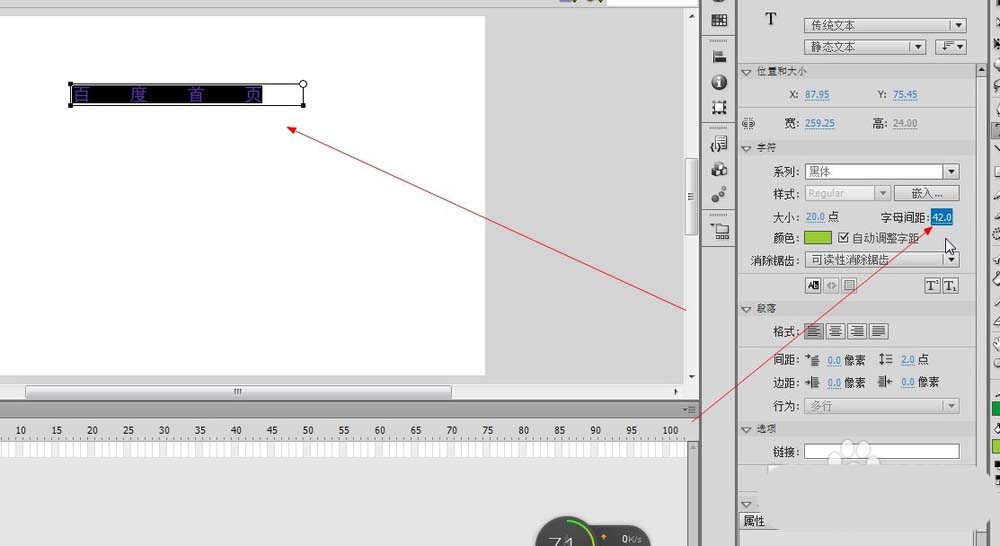
Task: Open the timeline panel options menu
Action: [689, 409]
